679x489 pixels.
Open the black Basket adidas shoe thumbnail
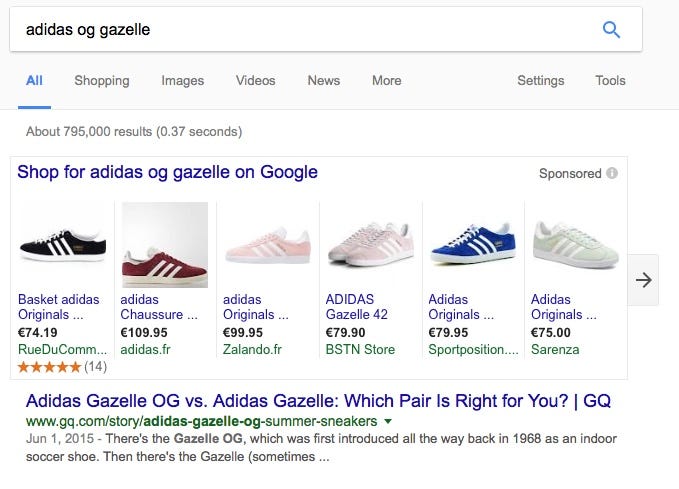click(62, 243)
